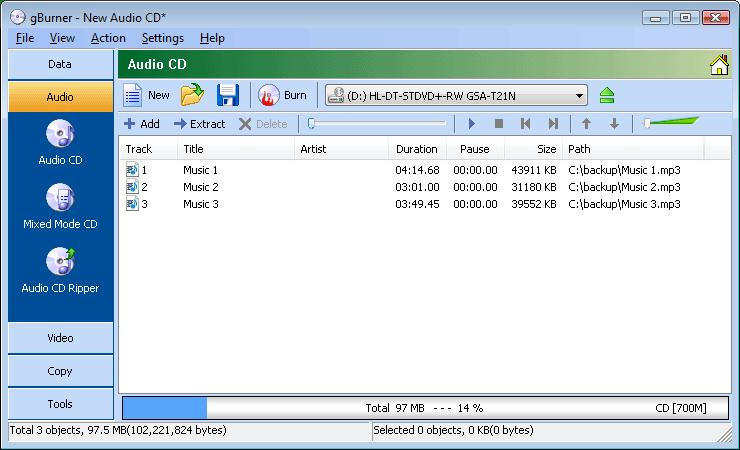Sort by the Title column header
The height and width of the screenshot is (450, 740).
(x=235, y=149)
